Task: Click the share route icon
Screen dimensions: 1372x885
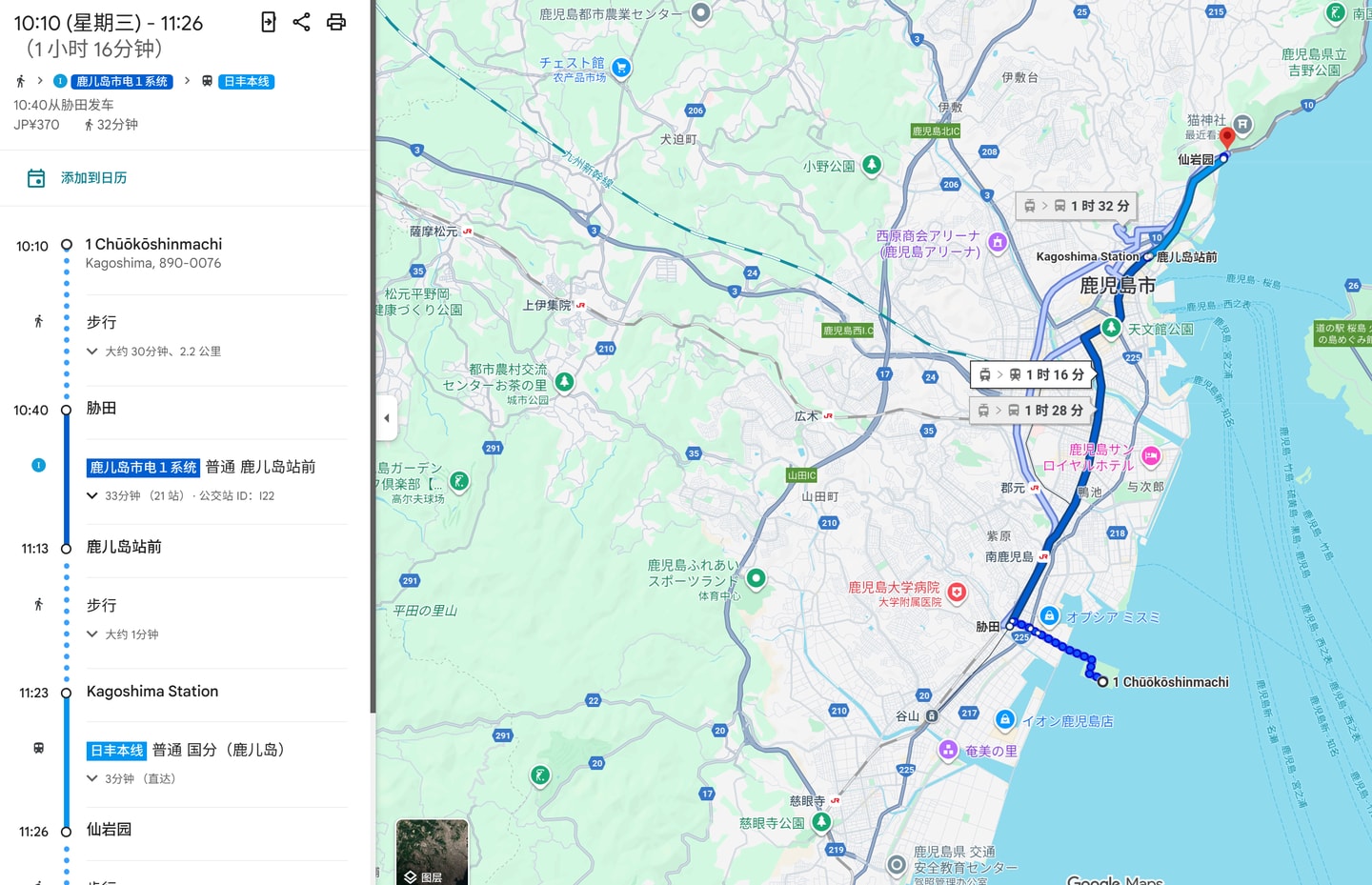Action: point(302,22)
